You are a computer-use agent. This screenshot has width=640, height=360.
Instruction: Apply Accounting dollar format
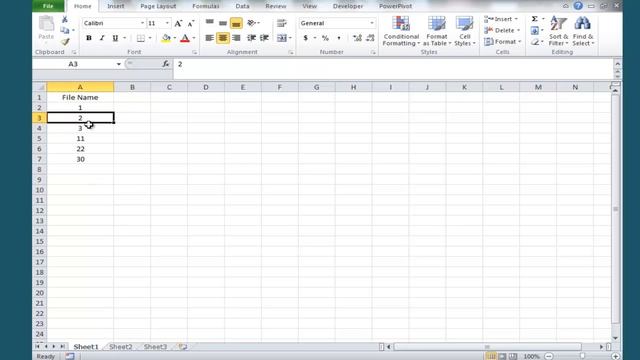[x=305, y=38]
